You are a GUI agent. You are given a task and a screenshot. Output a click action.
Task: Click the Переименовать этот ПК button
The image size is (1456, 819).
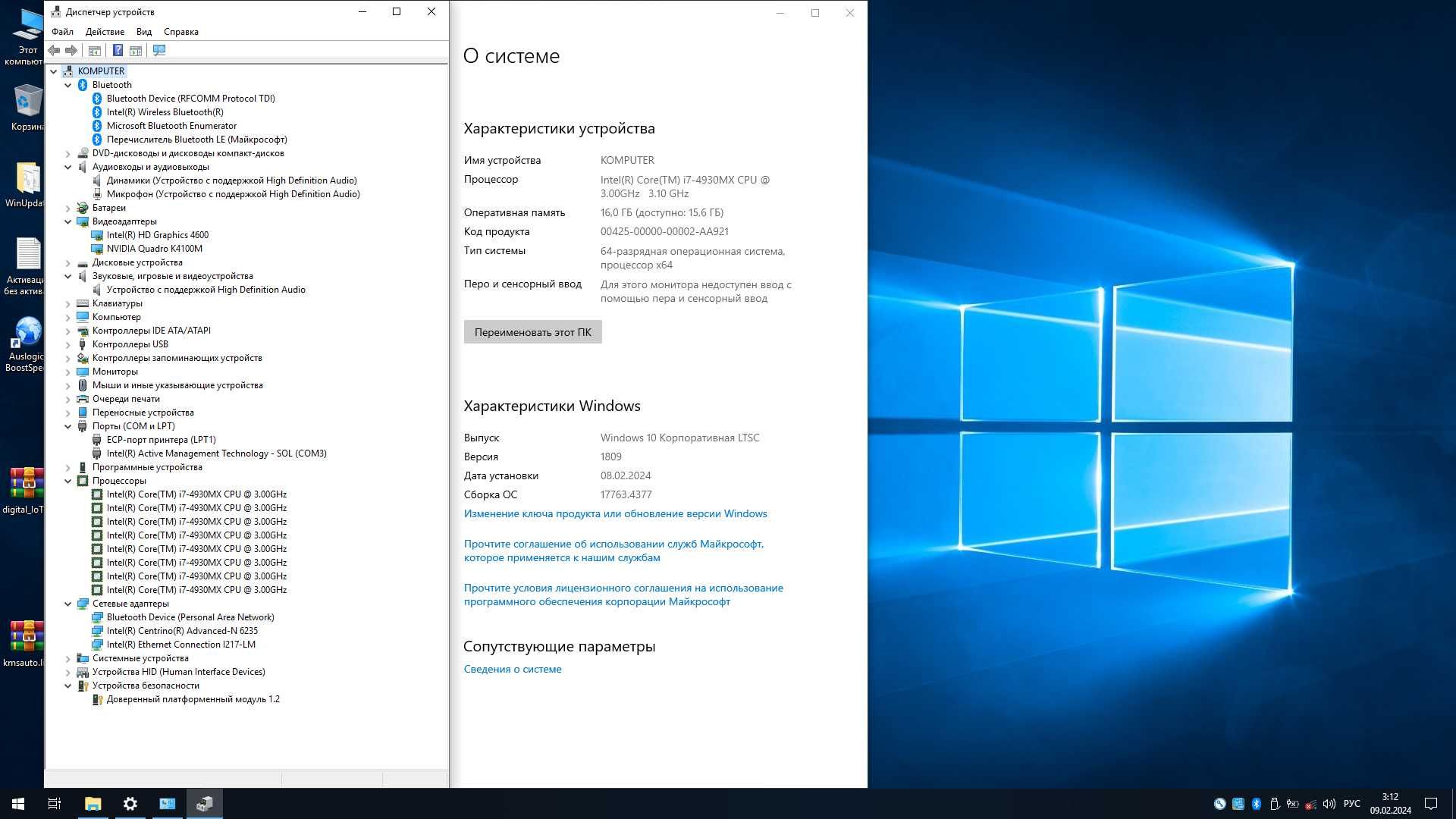pyautogui.click(x=532, y=332)
